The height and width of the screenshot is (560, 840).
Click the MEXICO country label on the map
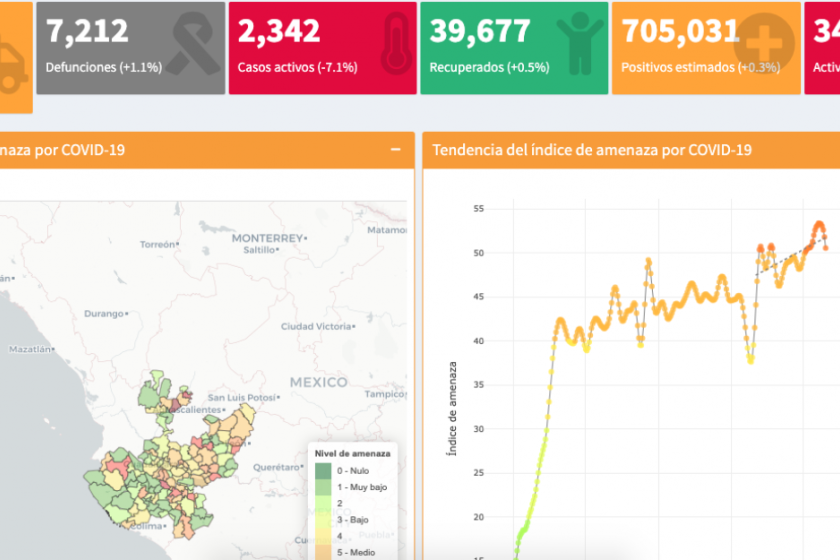click(319, 382)
